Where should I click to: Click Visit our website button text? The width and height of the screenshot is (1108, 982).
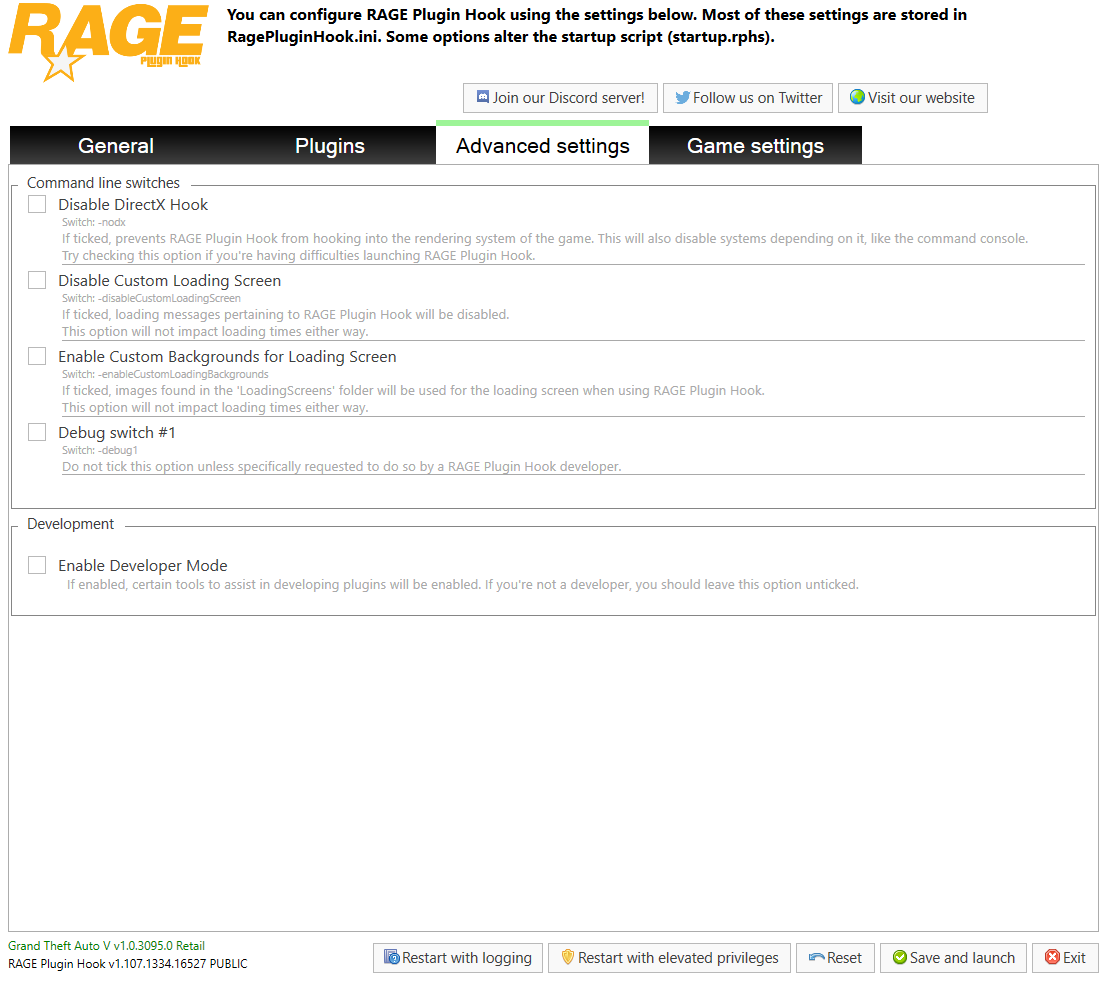(921, 97)
